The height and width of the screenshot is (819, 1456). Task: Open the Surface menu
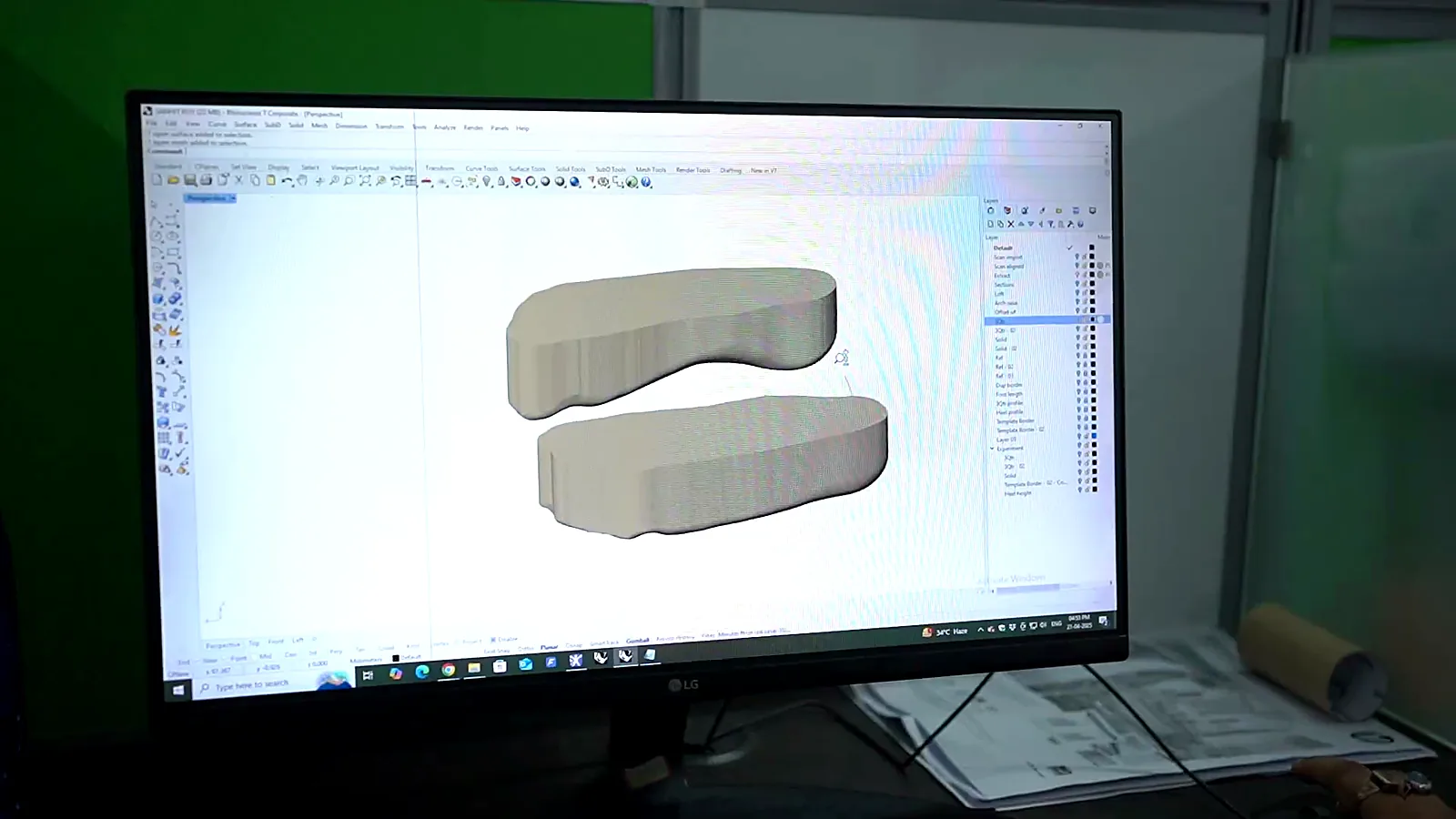[x=246, y=124]
